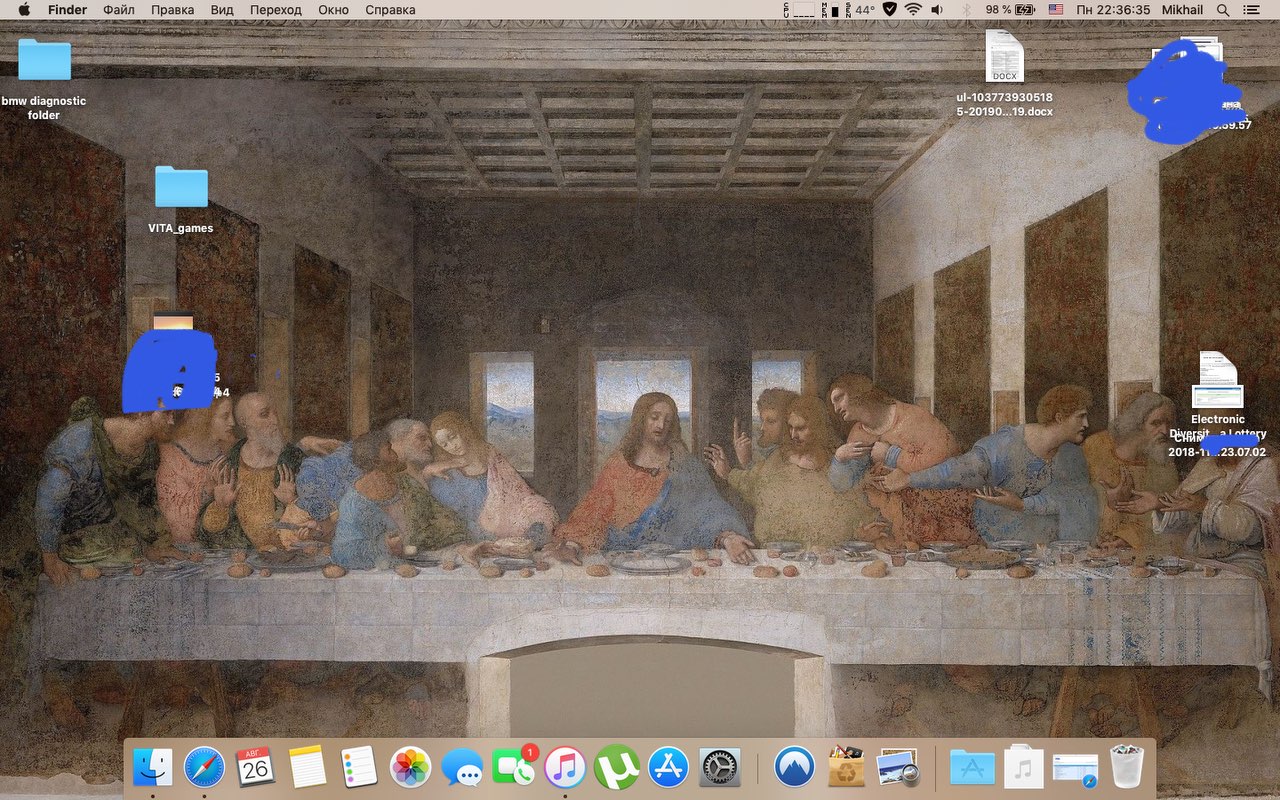This screenshot has width=1280, height=800.
Task: Open the US flag input source menu
Action: pyautogui.click(x=1056, y=9)
